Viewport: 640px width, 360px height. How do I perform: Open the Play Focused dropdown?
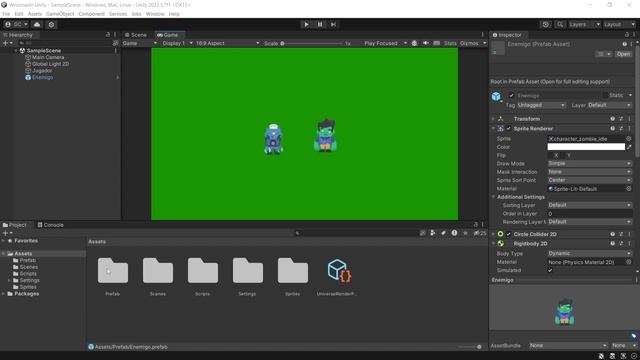[x=385, y=43]
